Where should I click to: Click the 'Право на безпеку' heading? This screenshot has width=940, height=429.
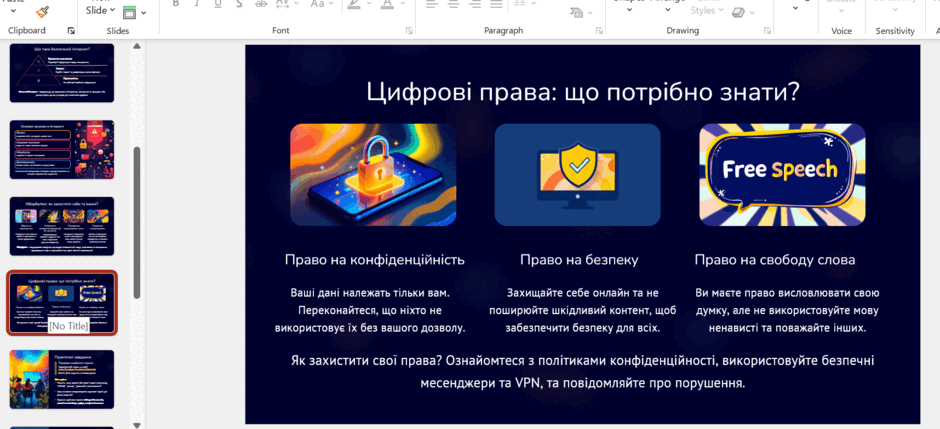[579, 260]
